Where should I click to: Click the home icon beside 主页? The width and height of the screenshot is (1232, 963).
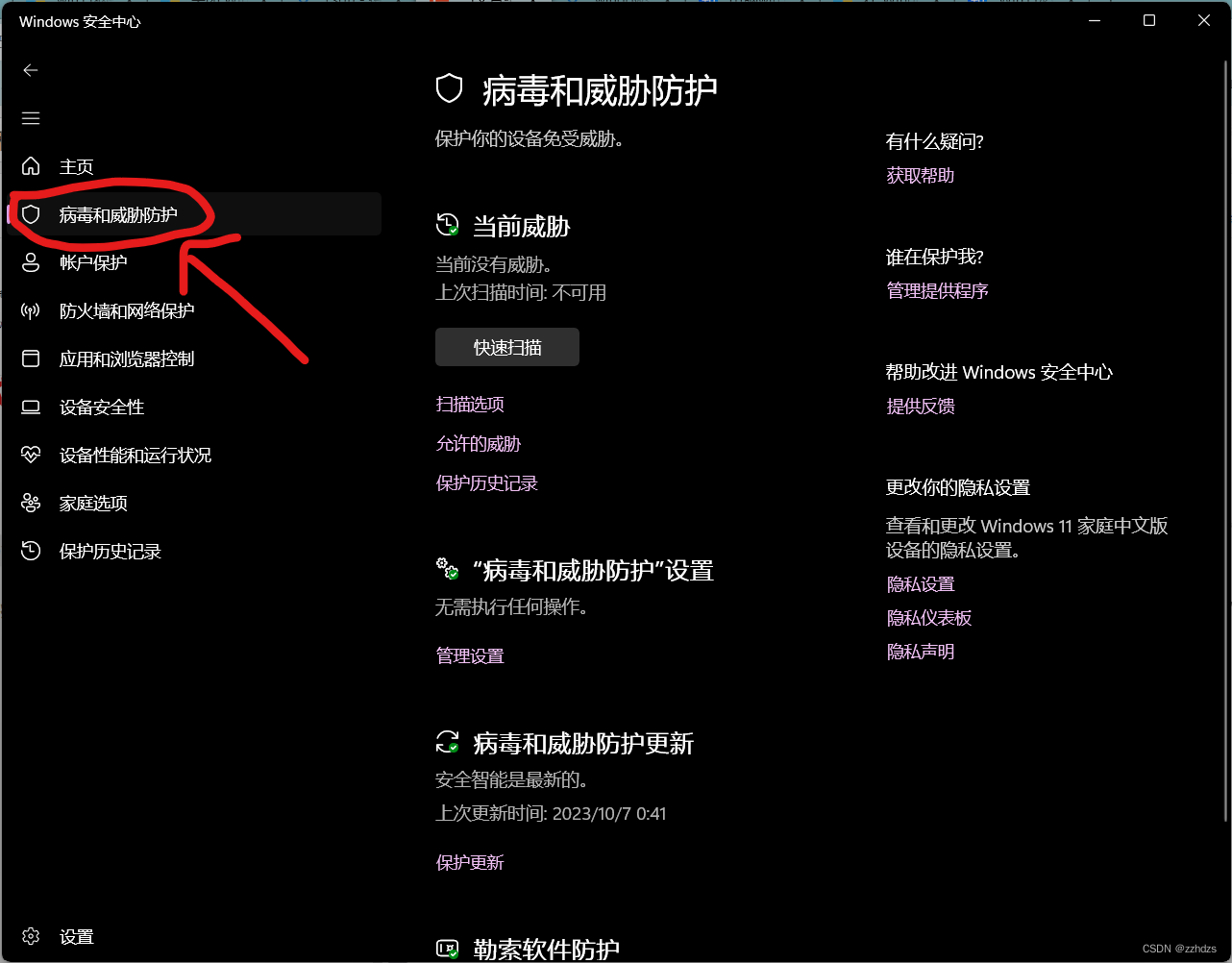tap(31, 166)
